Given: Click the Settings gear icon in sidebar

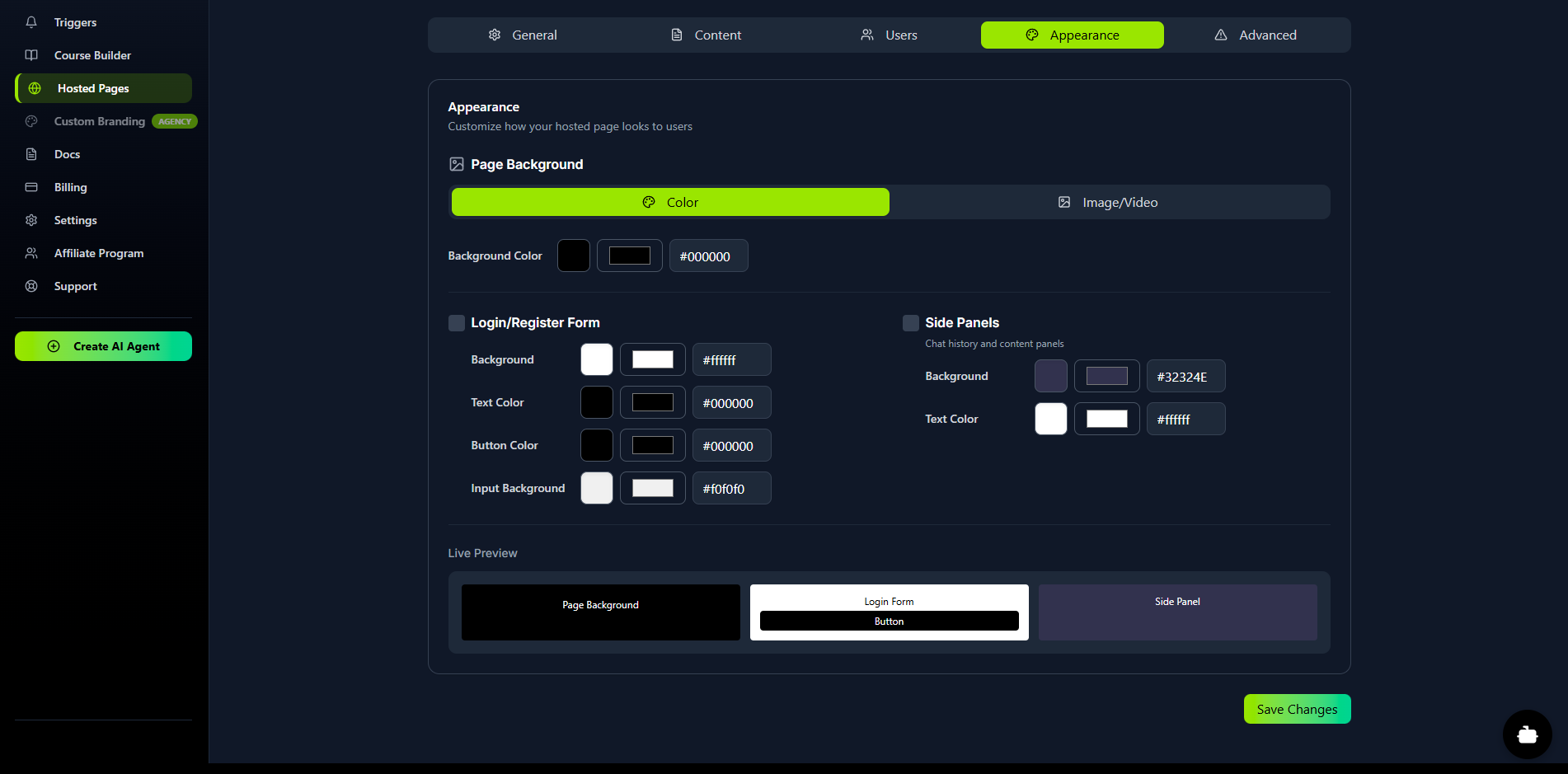Looking at the screenshot, I should click(x=31, y=220).
